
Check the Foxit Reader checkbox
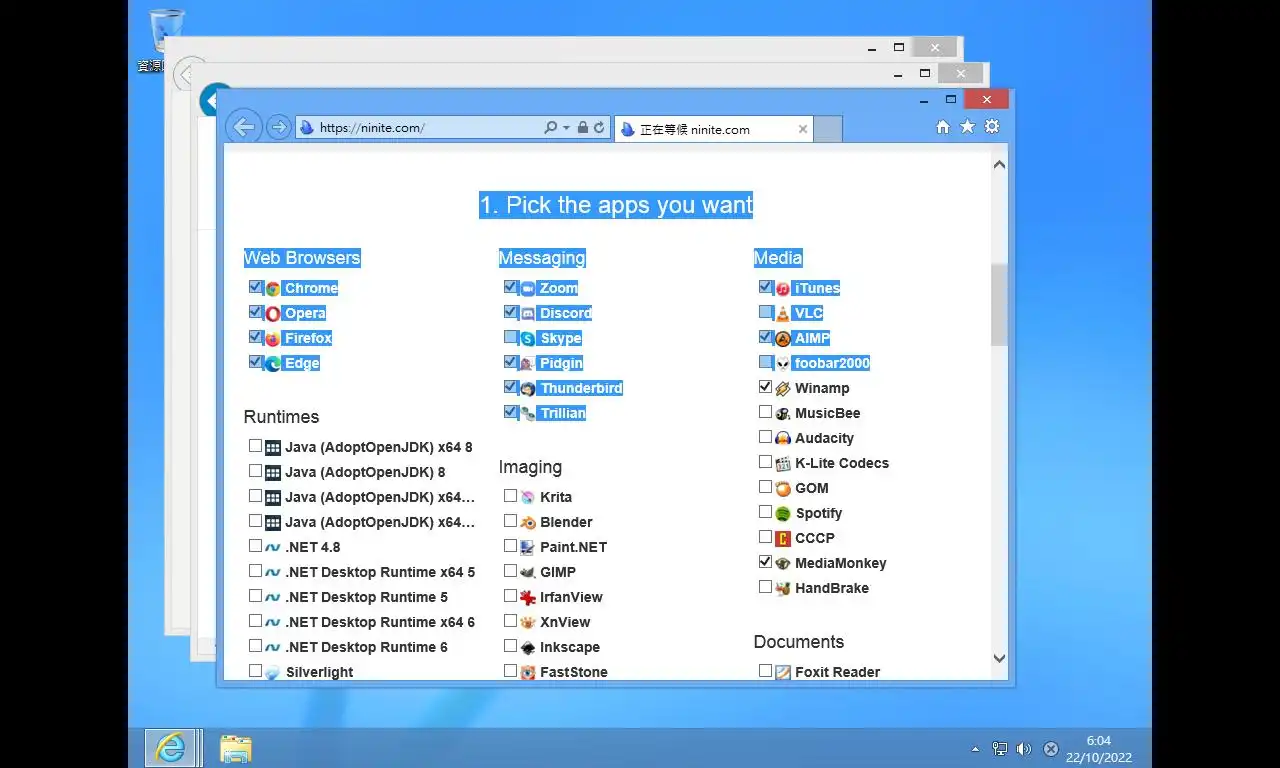[x=766, y=671]
